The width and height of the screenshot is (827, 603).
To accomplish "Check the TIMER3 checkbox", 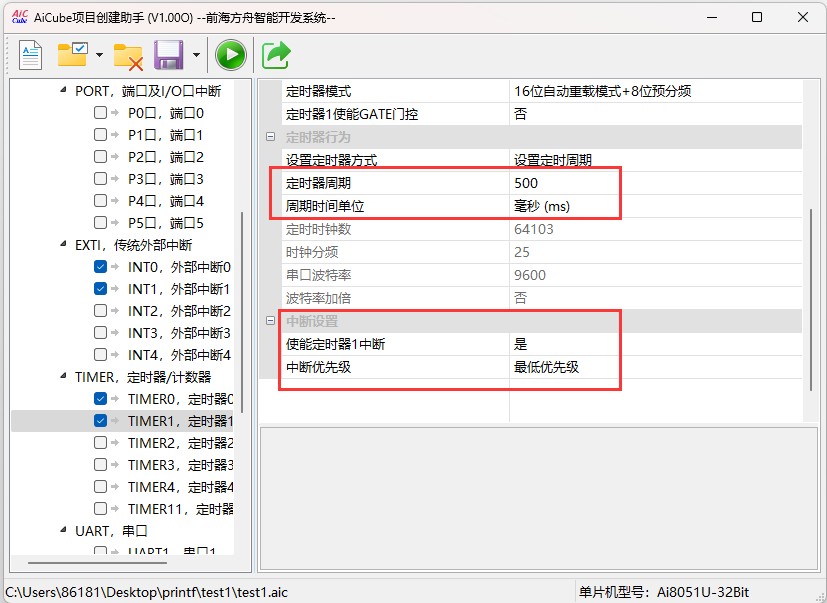I will [x=100, y=464].
